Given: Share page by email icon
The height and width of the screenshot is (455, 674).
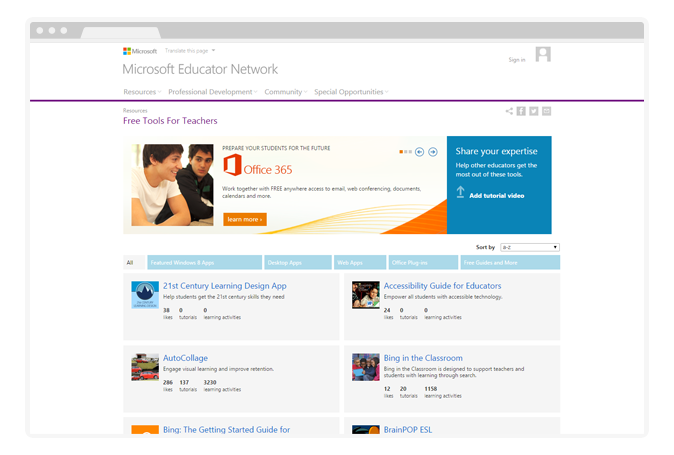Looking at the screenshot, I should [x=546, y=111].
